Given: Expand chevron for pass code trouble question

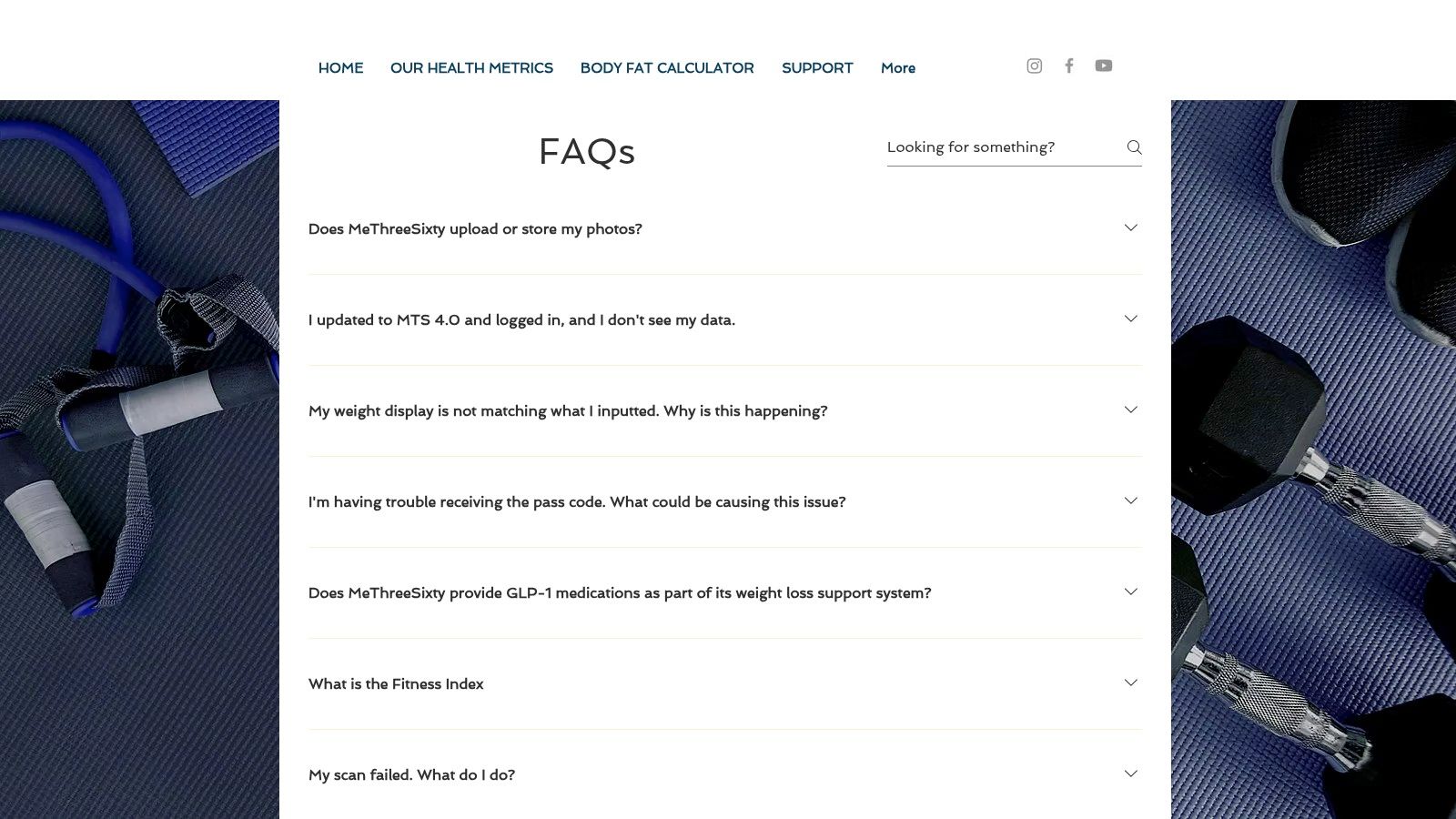Looking at the screenshot, I should pos(1130,500).
